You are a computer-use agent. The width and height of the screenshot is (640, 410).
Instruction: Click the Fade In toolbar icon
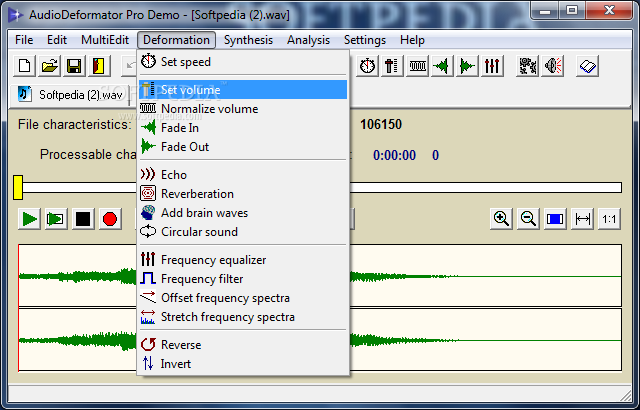[442, 66]
